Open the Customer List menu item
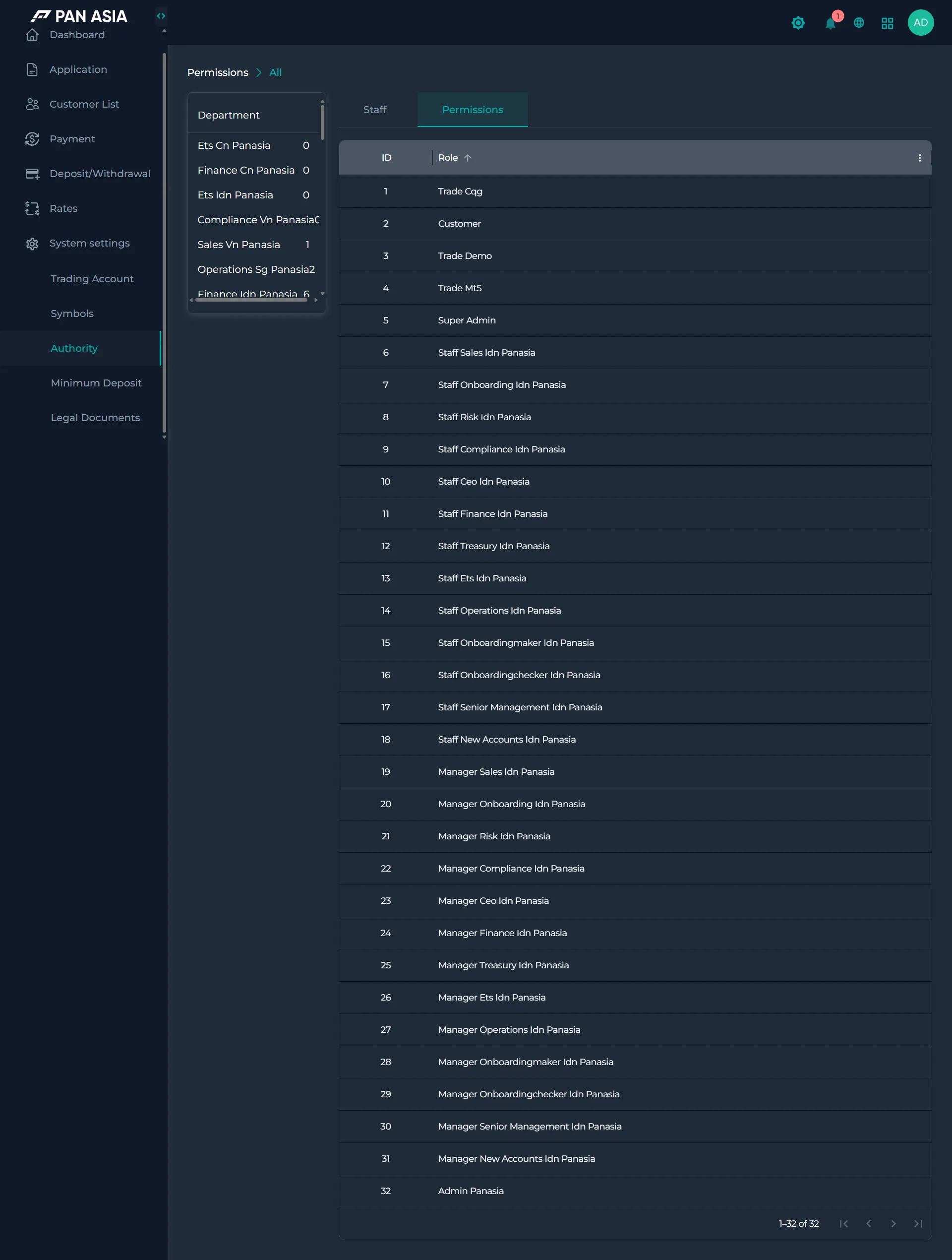Viewport: 952px width, 1260px height. [80, 104]
